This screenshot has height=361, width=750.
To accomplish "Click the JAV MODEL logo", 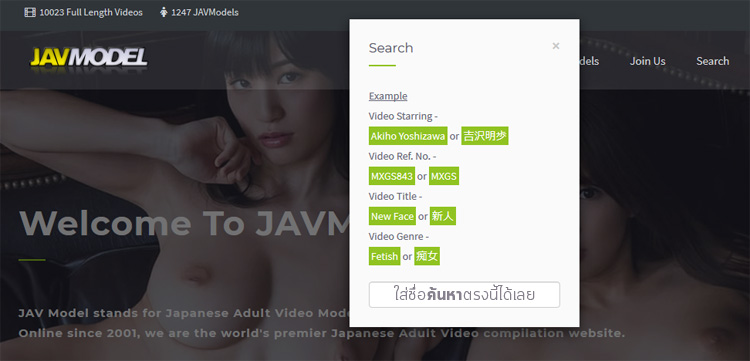I will [89, 58].
